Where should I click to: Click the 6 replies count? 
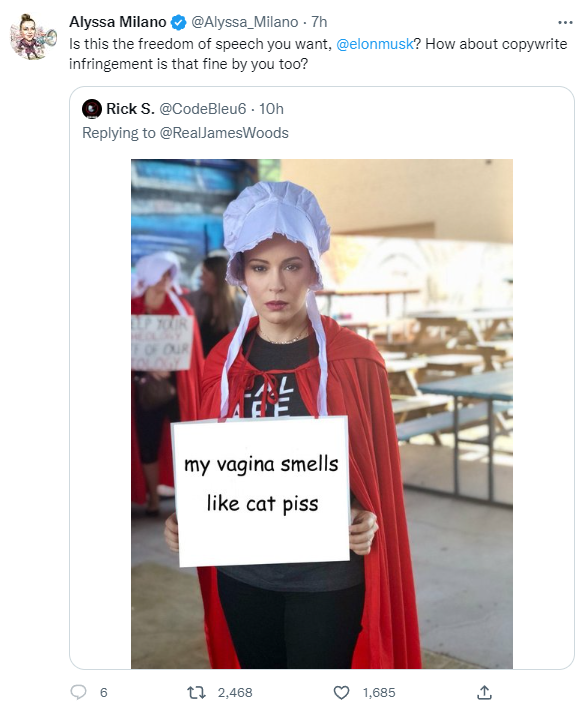[x=104, y=692]
